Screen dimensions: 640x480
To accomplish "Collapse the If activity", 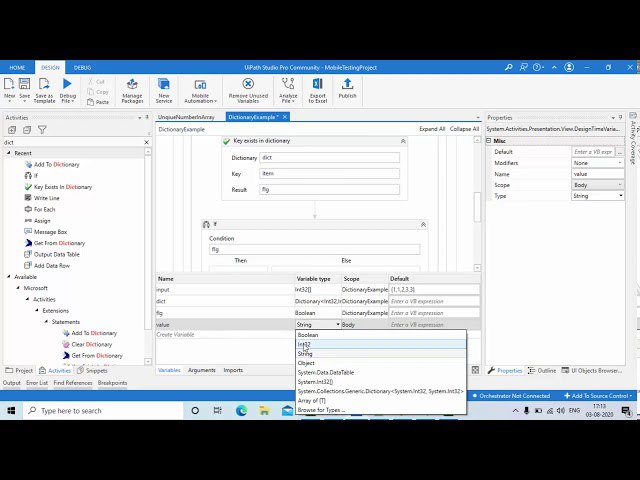I will [423, 224].
